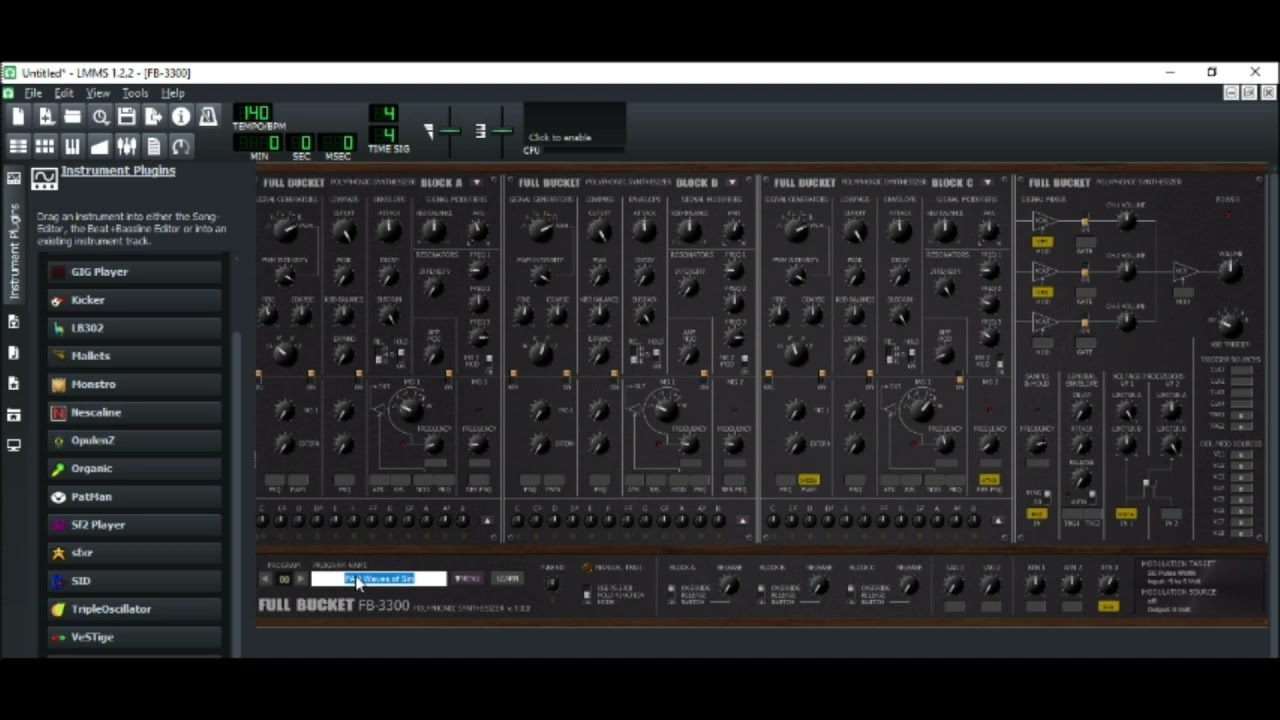Click the tempo 140 BPM display
This screenshot has width=1280, height=720.
tap(255, 113)
